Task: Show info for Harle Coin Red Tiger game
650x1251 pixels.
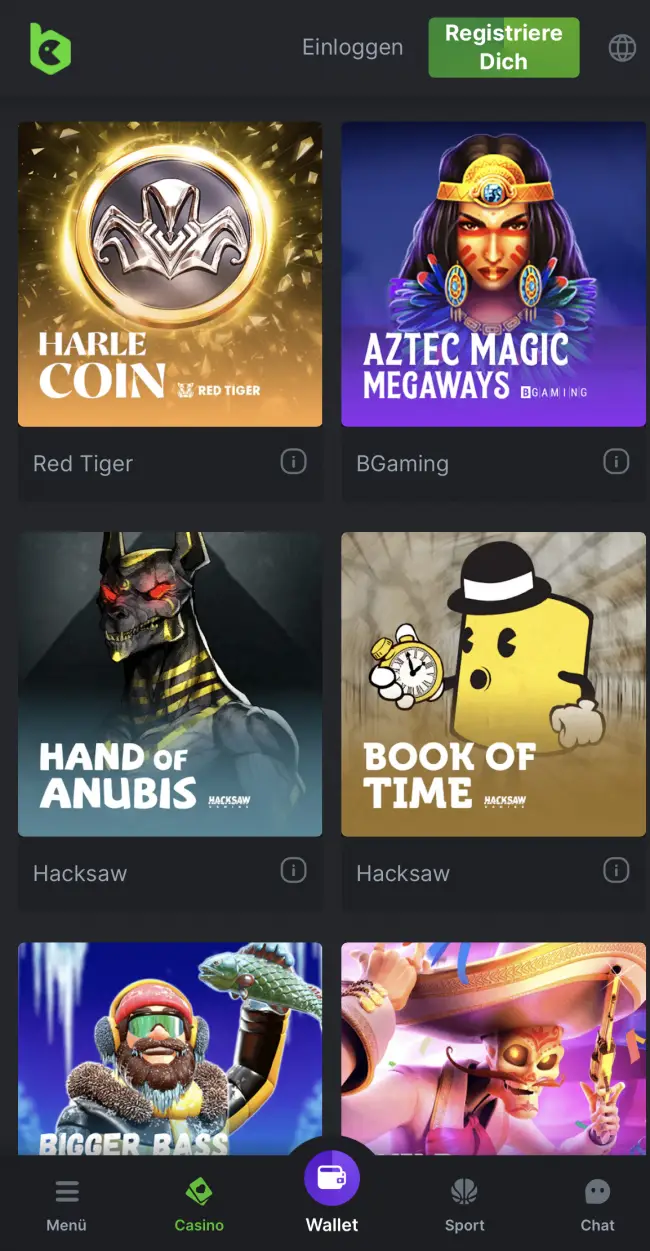Action: (x=293, y=461)
